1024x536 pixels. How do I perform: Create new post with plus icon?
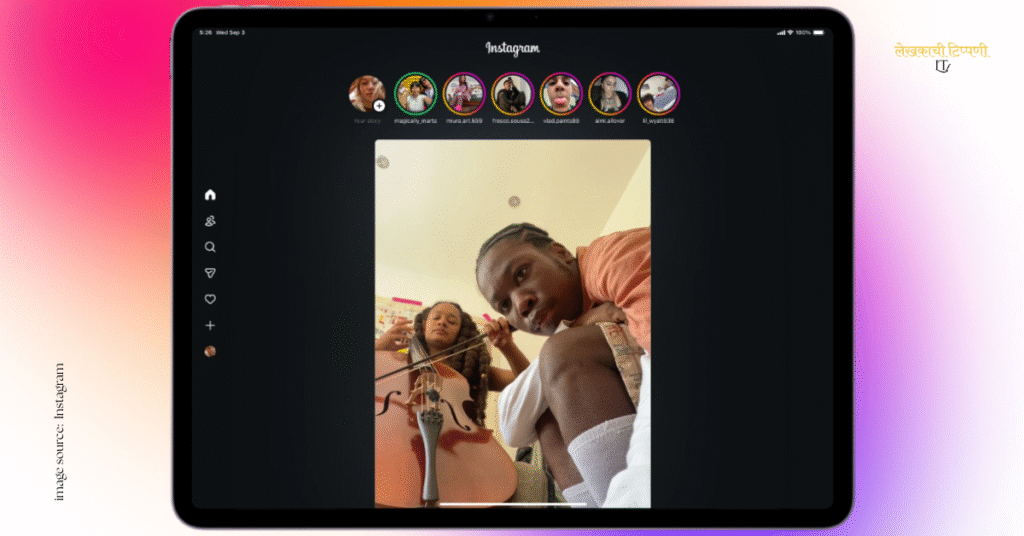(210, 326)
